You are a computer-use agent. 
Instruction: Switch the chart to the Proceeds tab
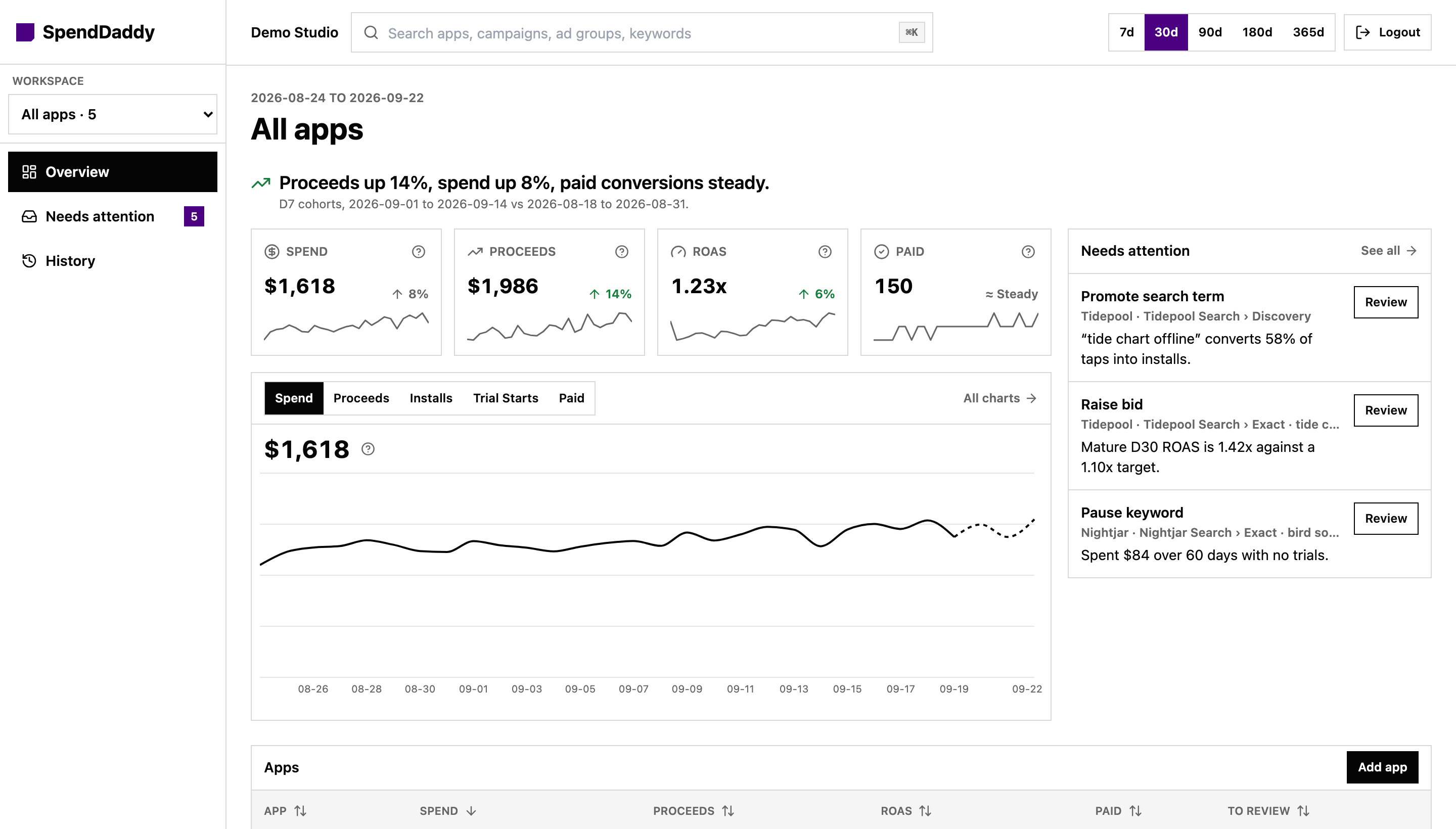tap(361, 398)
